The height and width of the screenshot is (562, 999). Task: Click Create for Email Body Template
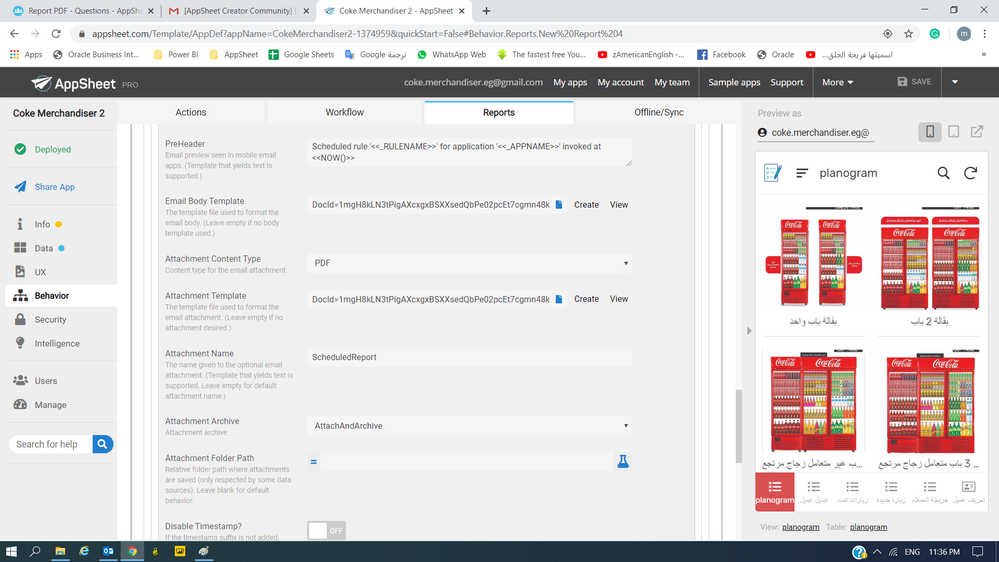586,205
